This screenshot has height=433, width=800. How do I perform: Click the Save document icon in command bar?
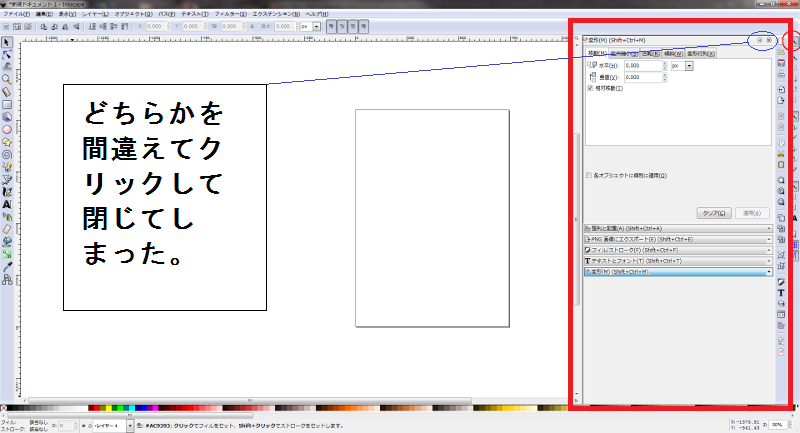pos(781,63)
